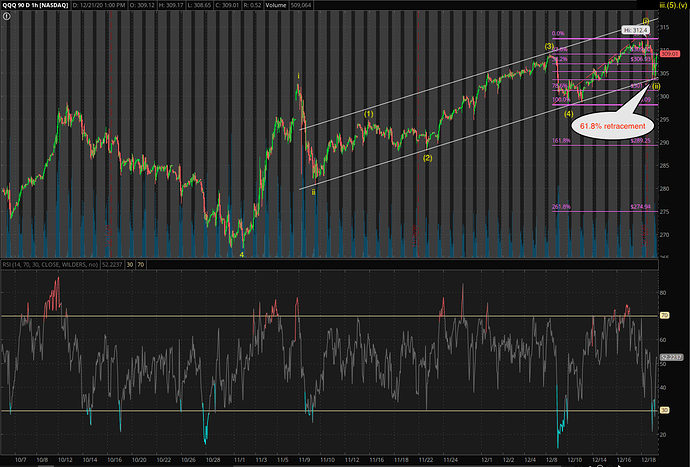Screen dimensions: 690x467
Task: Click the Hi: 312.4 price bubble
Action: pos(634,30)
